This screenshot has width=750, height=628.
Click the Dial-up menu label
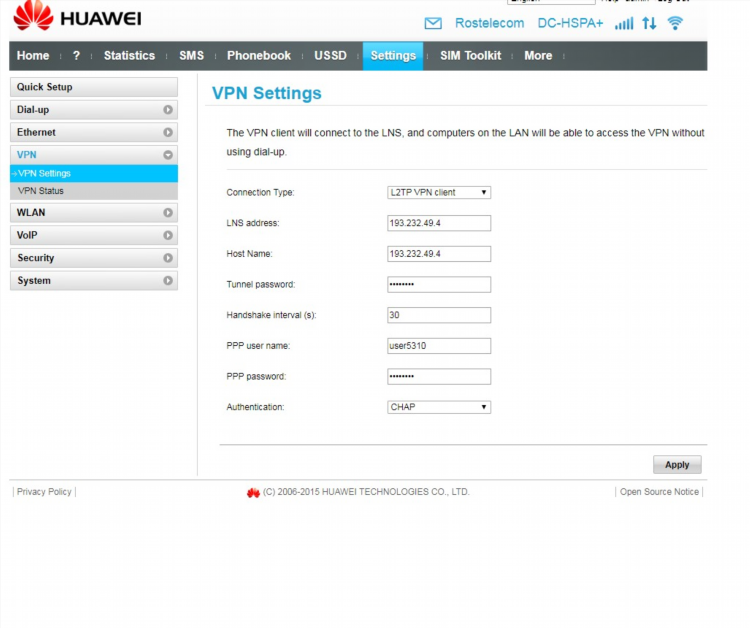(x=33, y=110)
